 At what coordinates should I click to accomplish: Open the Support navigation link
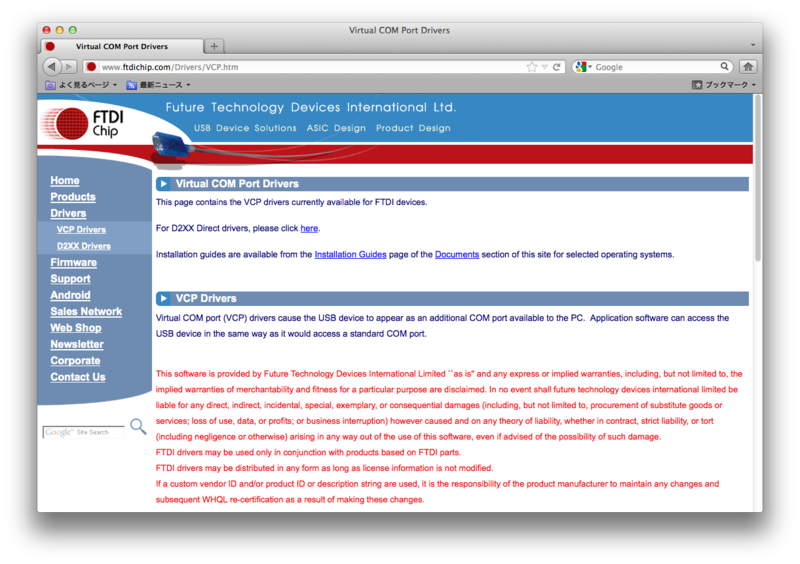(x=70, y=279)
